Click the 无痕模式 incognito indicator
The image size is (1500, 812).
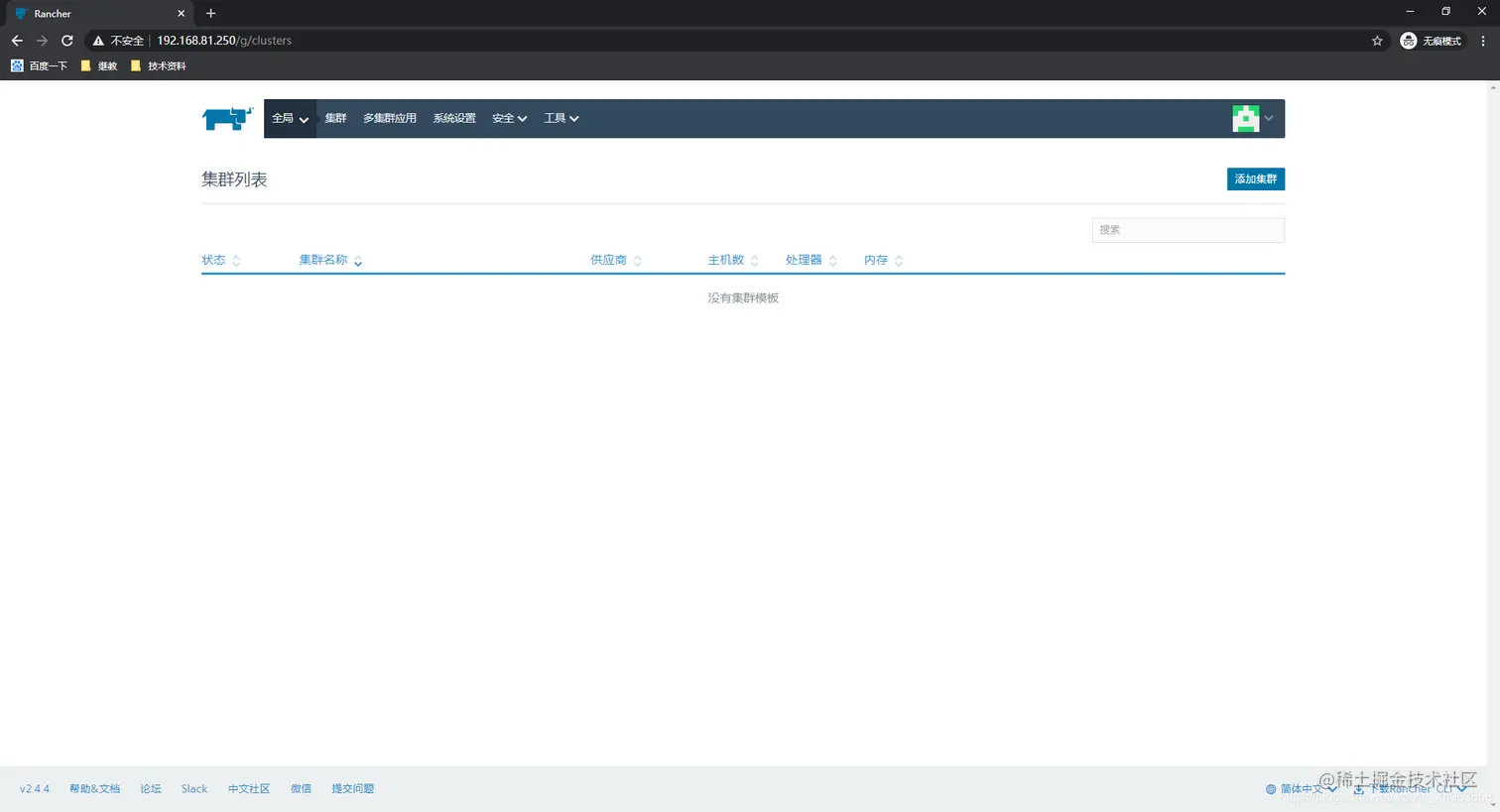pyautogui.click(x=1431, y=41)
